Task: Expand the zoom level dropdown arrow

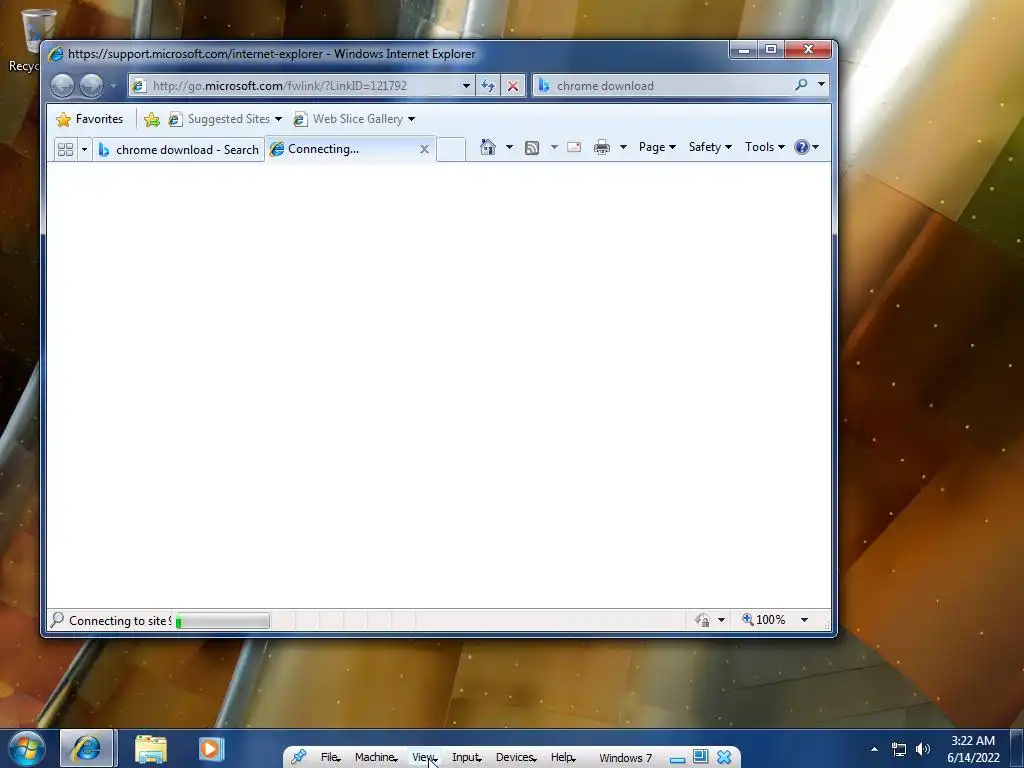Action: [x=805, y=620]
